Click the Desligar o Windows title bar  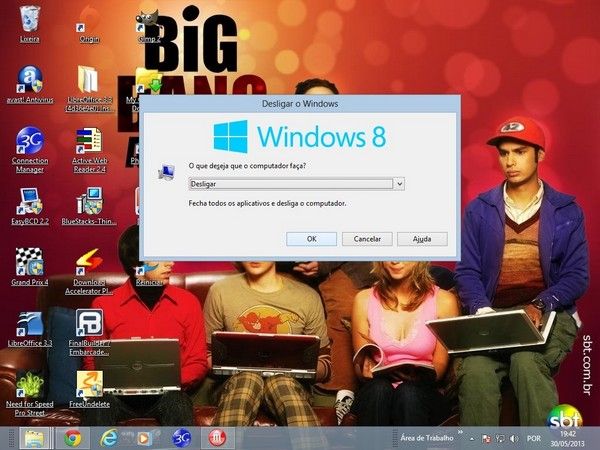[300, 104]
